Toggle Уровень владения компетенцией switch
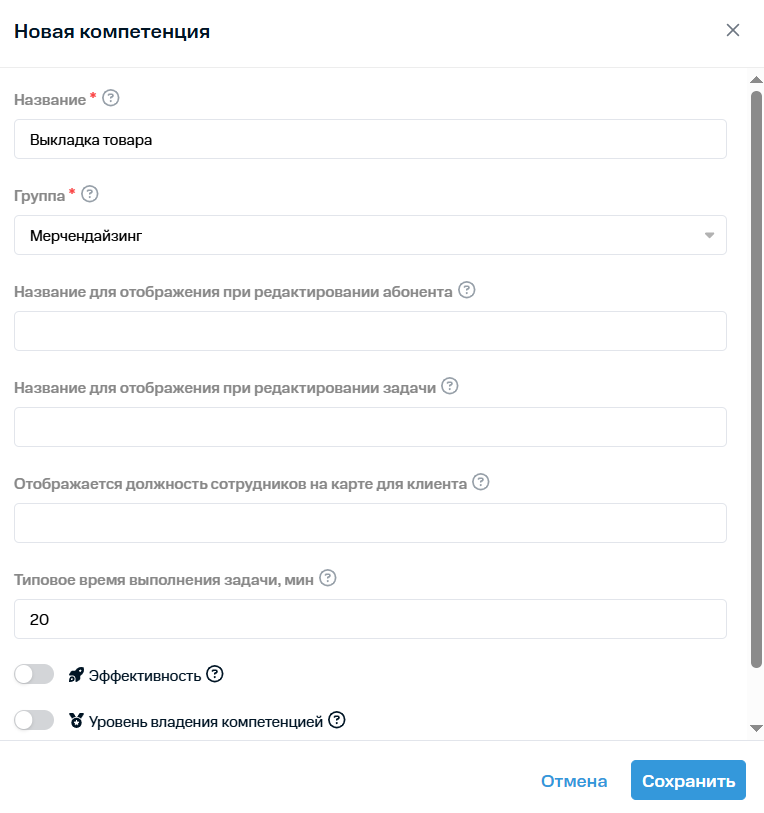 [x=34, y=720]
